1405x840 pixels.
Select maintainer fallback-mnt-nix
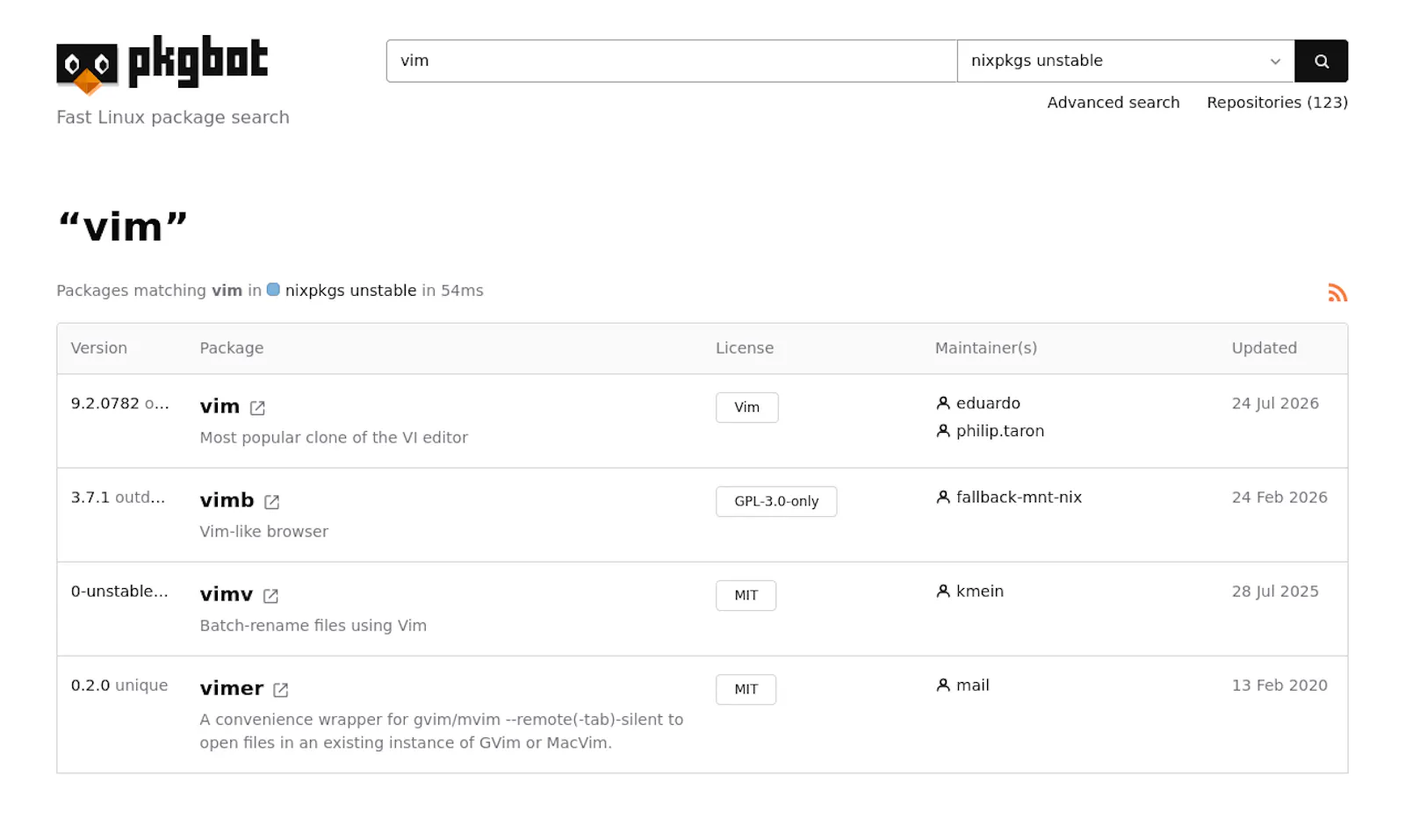(x=1019, y=497)
